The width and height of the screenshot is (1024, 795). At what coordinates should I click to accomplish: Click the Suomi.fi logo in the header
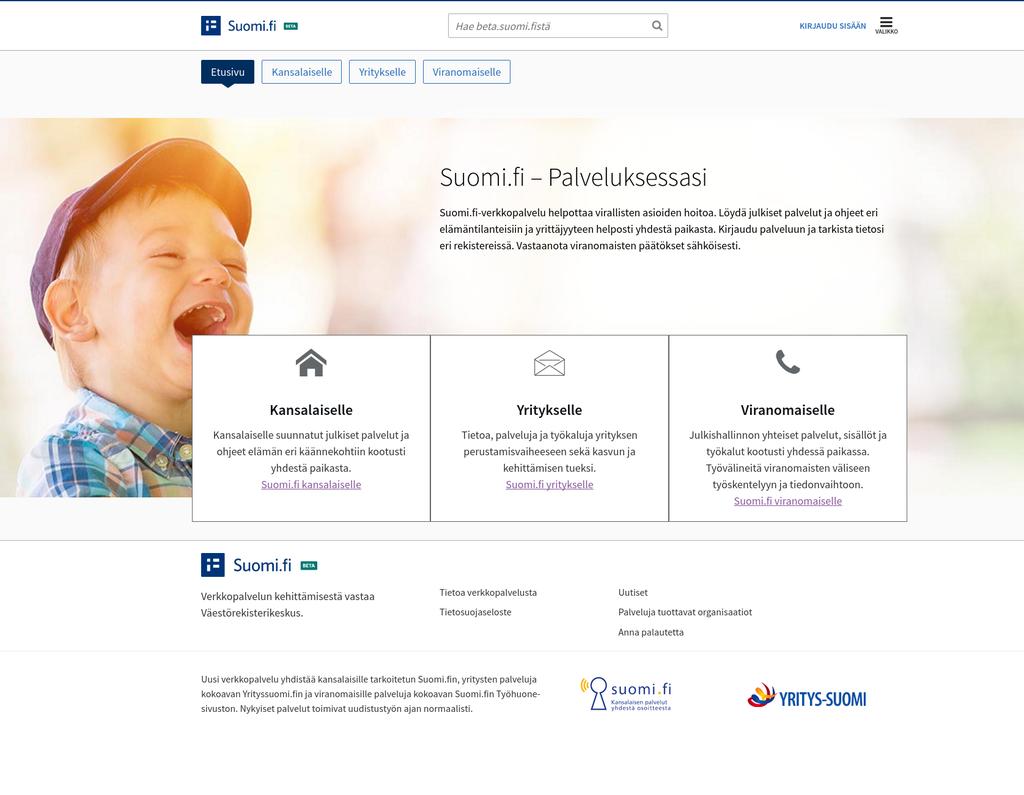click(x=238, y=25)
